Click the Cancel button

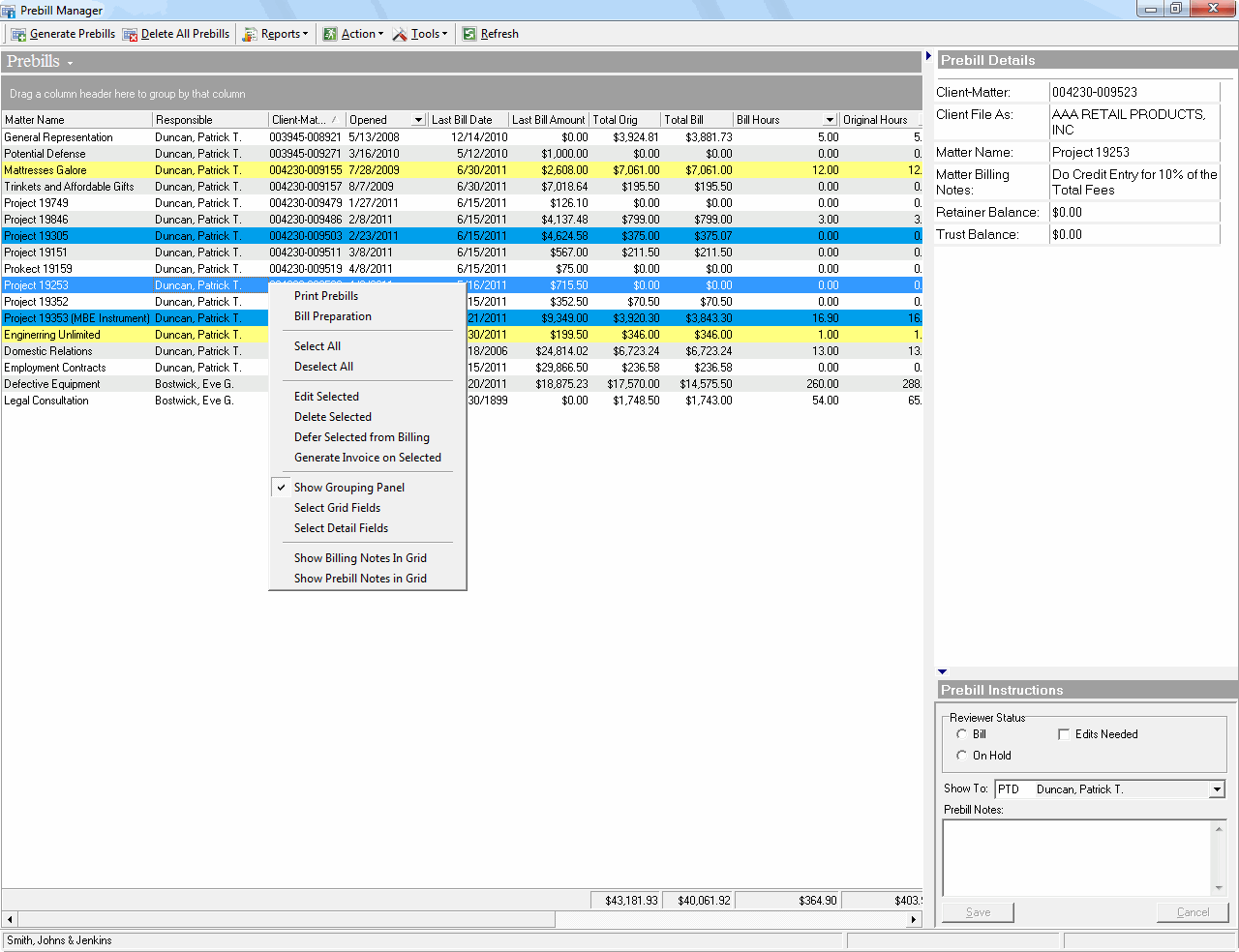1193,912
